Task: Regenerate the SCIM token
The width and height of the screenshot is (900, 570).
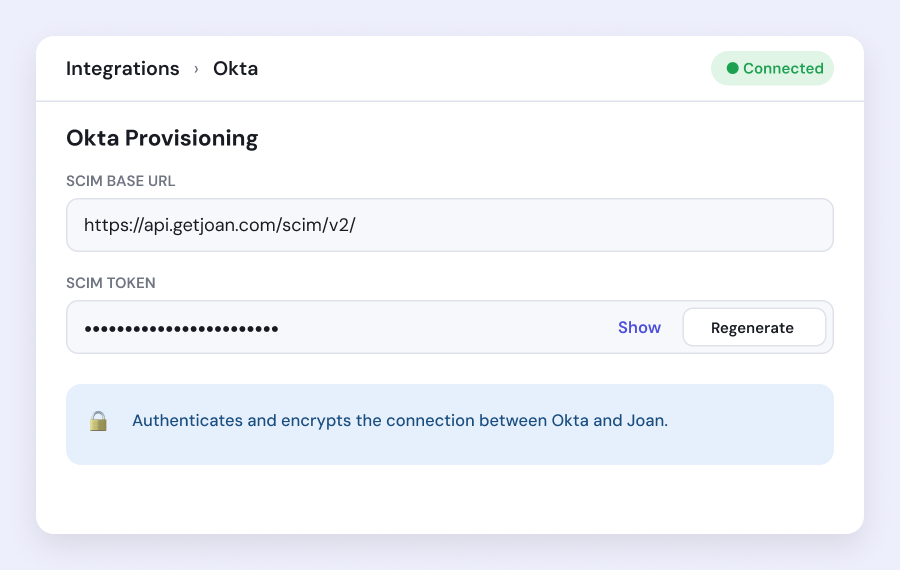Action: pyautogui.click(x=754, y=327)
